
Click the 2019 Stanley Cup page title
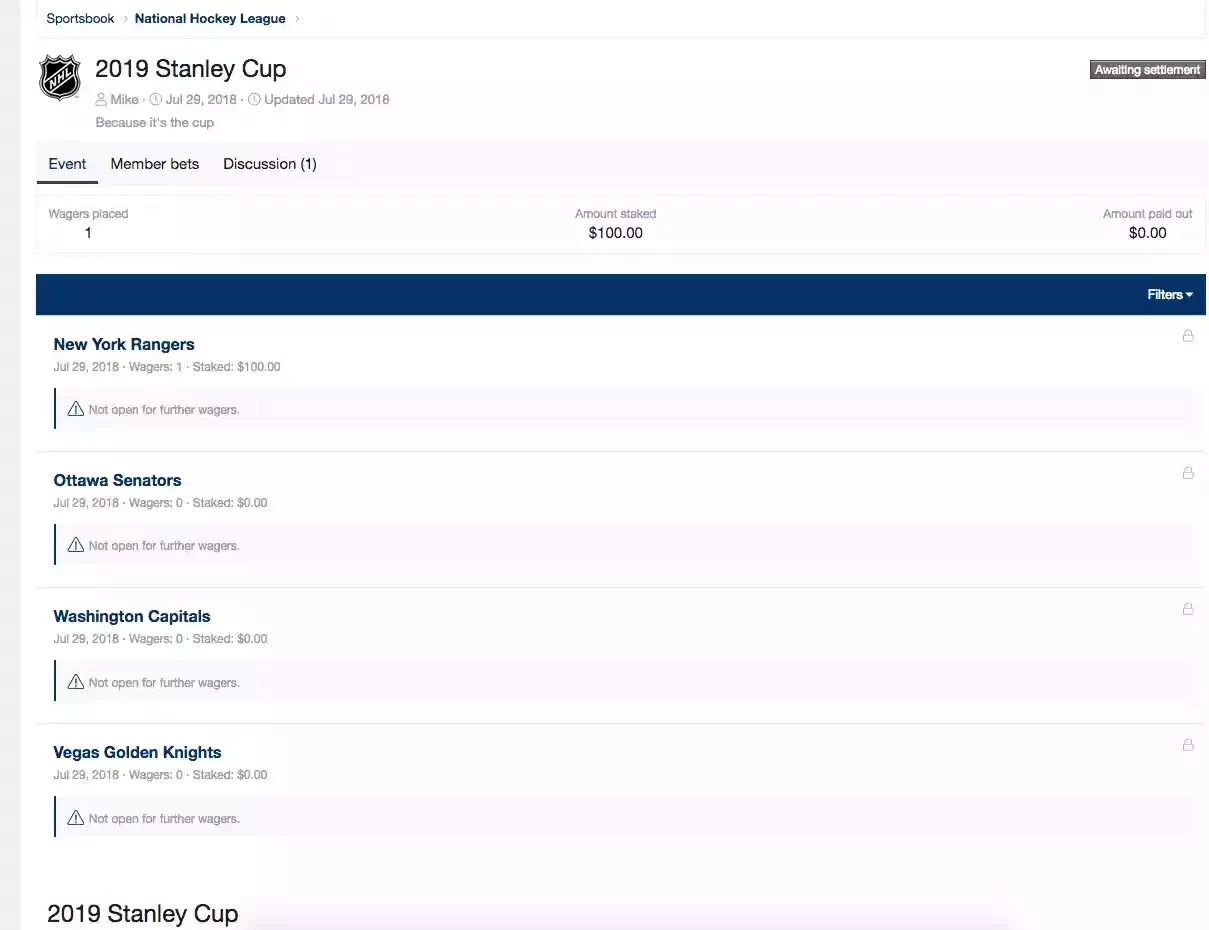tap(191, 69)
